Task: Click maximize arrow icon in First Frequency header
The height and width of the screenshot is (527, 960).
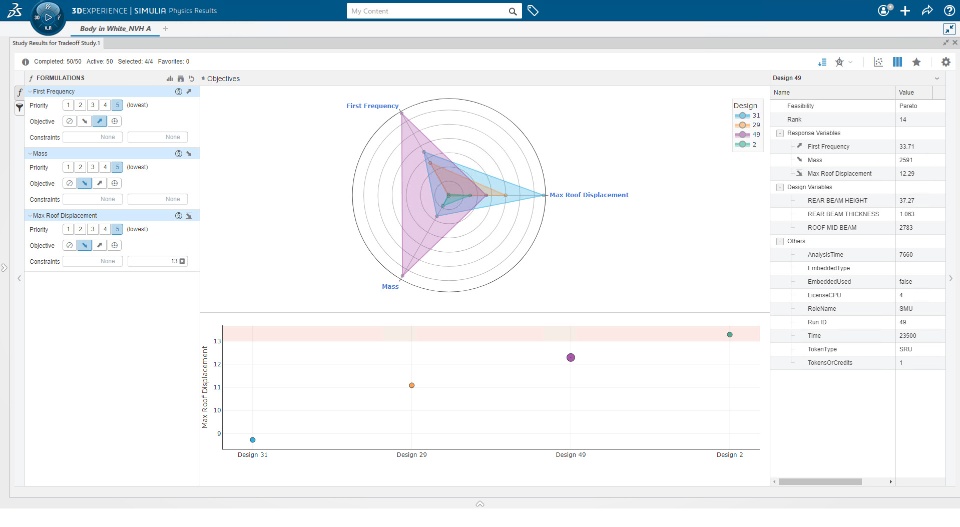Action: [x=189, y=91]
